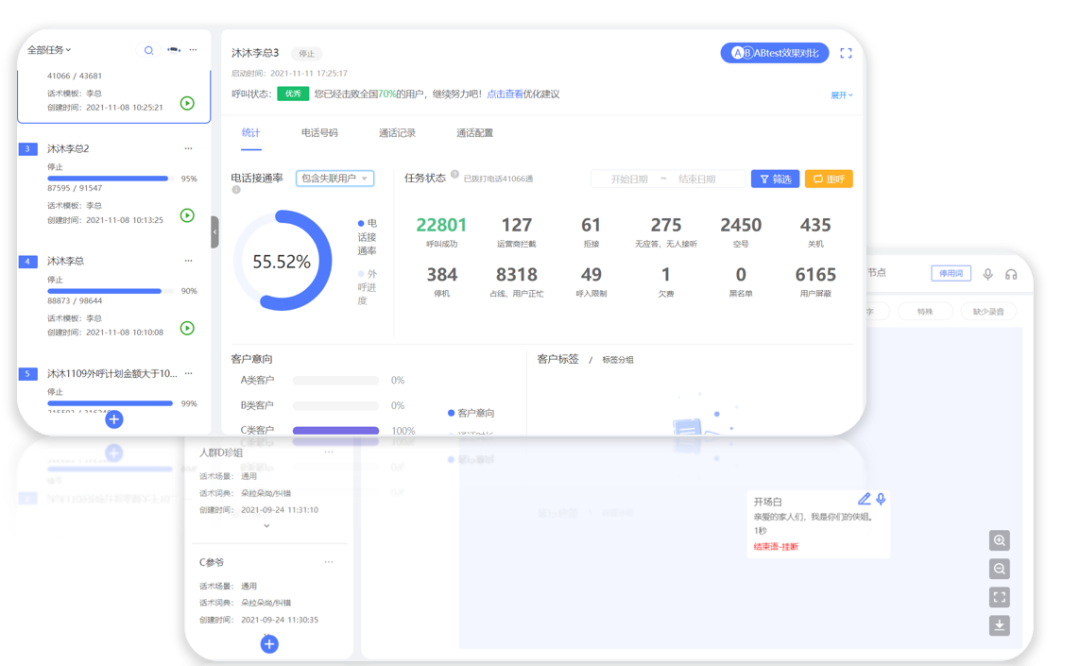The image size is (1080, 666).
Task: Collapse the task sidebar with handle
Action: (214, 232)
